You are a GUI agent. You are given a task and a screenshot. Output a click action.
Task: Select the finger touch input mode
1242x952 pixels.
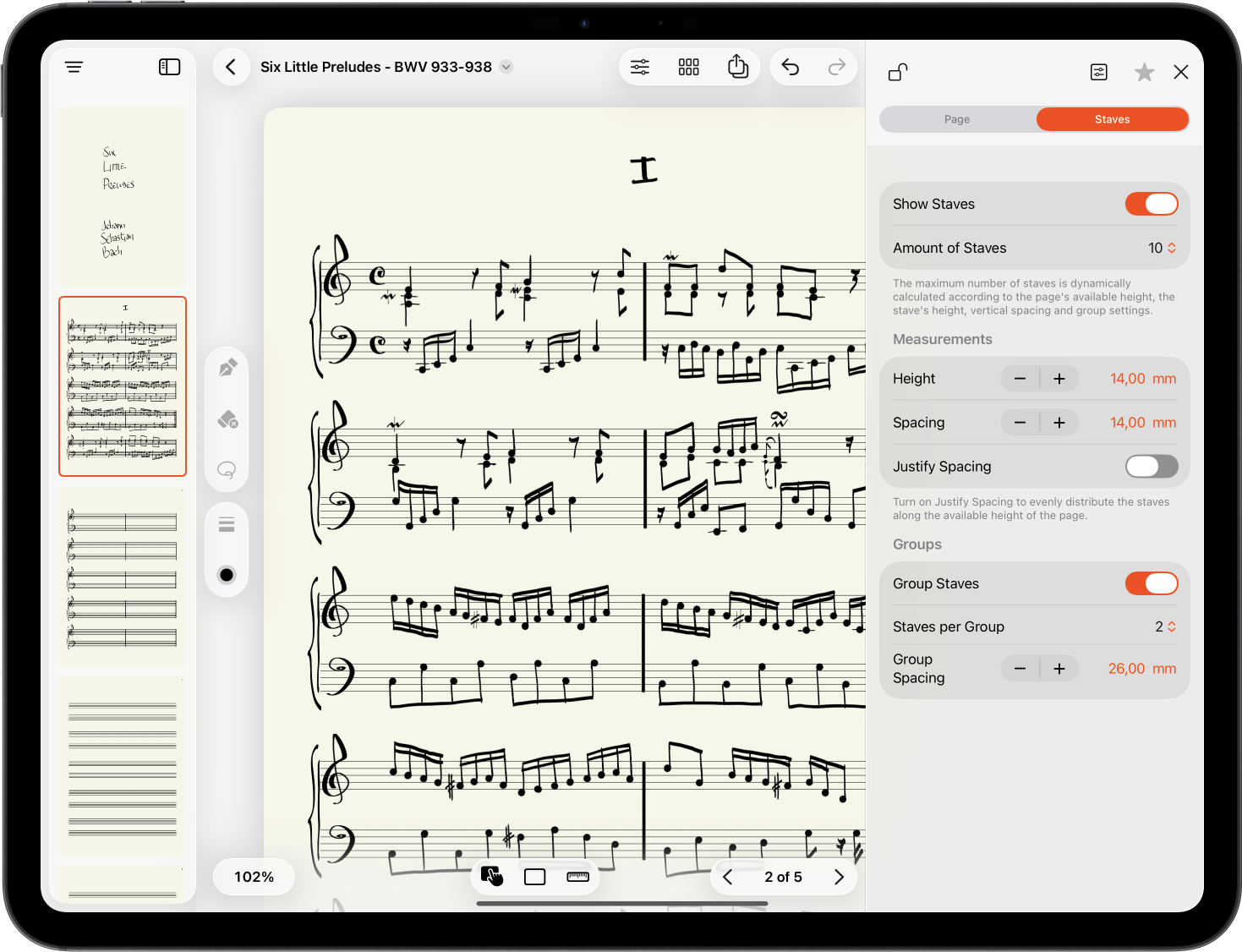tap(492, 877)
